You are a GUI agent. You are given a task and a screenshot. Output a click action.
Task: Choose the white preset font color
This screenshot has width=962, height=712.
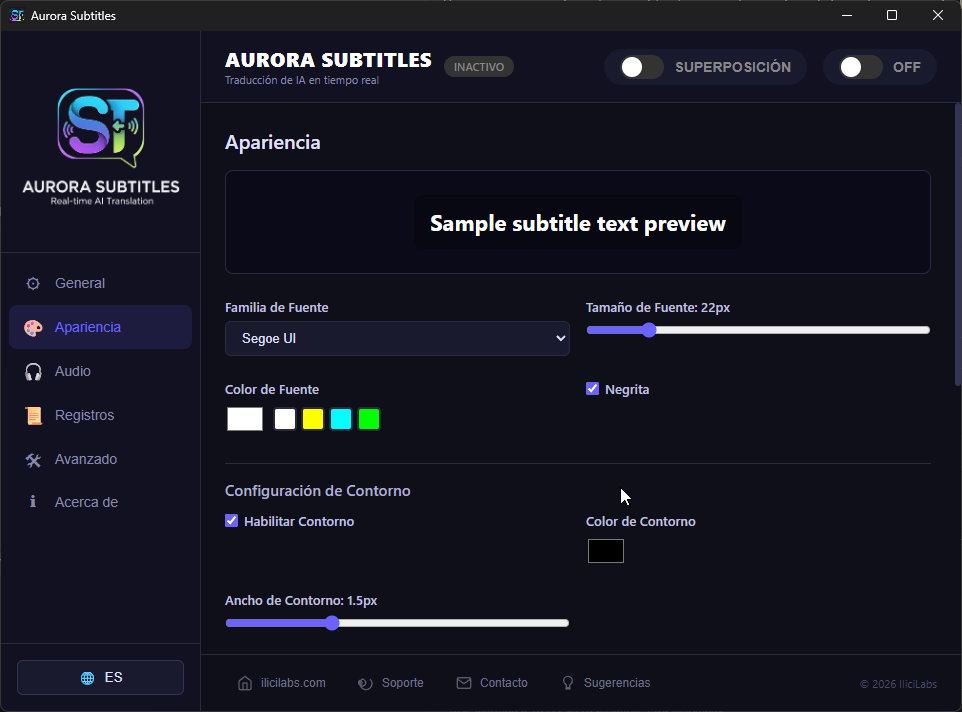[x=285, y=419]
